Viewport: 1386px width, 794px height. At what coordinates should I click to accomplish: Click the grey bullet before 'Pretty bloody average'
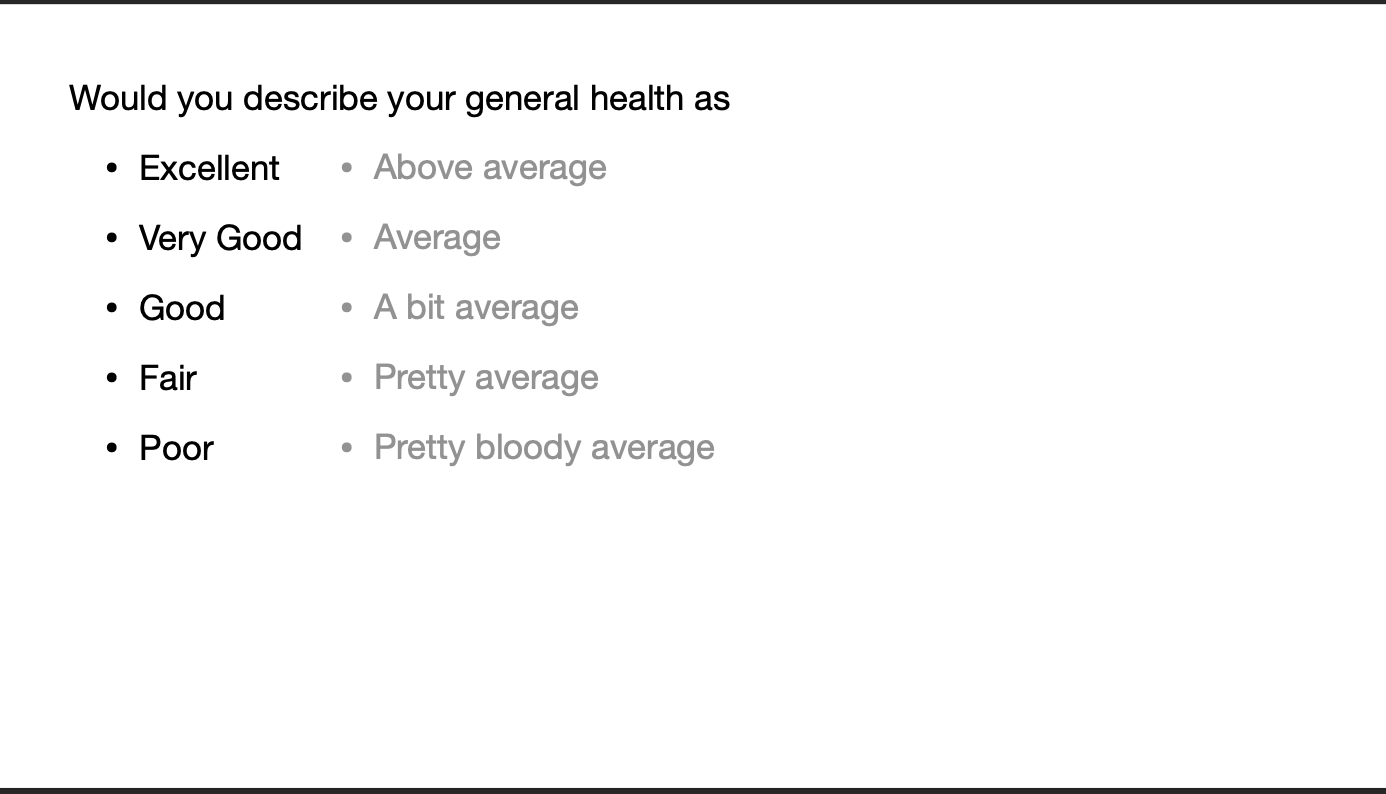pos(347,448)
